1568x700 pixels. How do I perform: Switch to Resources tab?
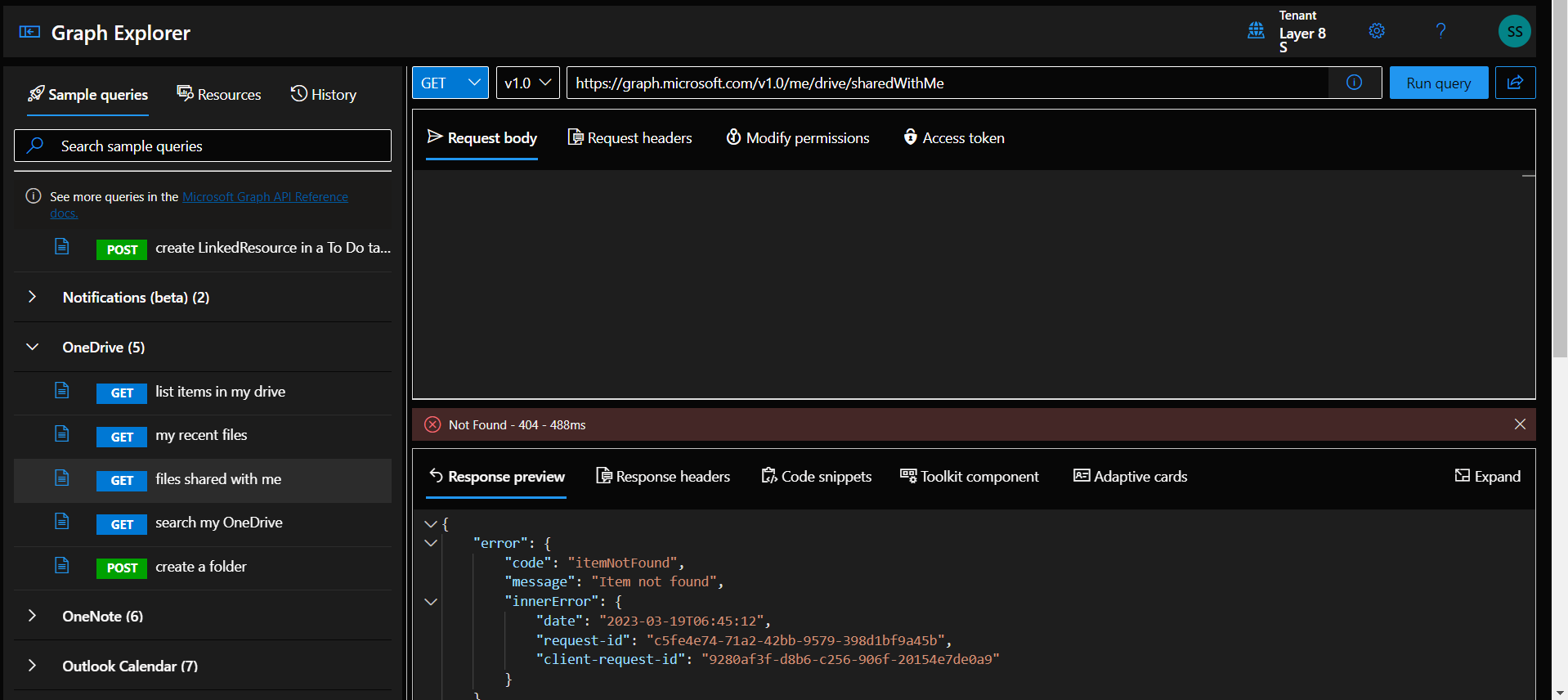tap(219, 95)
